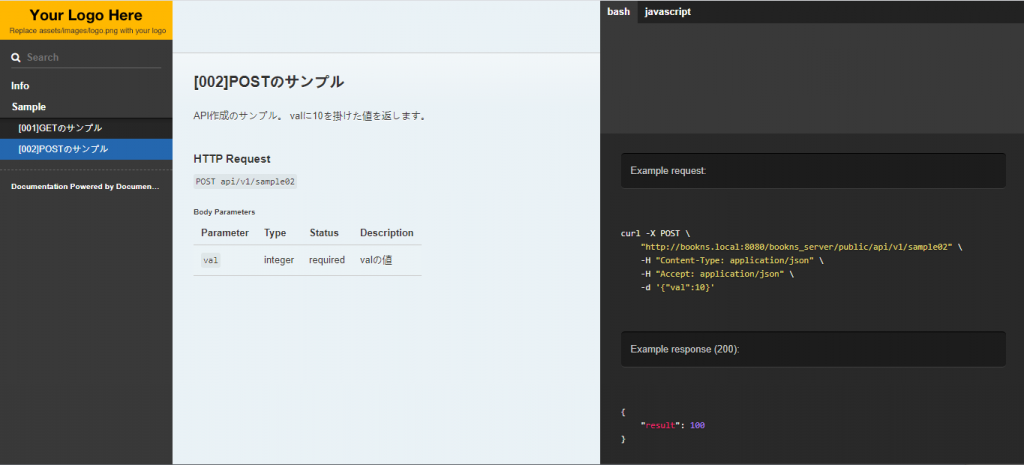1024x465 pixels.
Task: Click the Example request box
Action: (x=812, y=171)
